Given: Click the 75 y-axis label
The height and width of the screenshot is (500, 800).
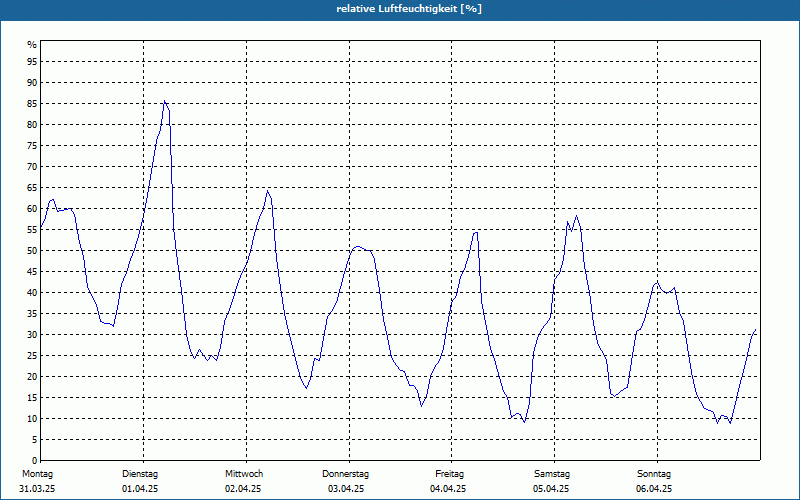Looking at the screenshot, I should point(32,146).
